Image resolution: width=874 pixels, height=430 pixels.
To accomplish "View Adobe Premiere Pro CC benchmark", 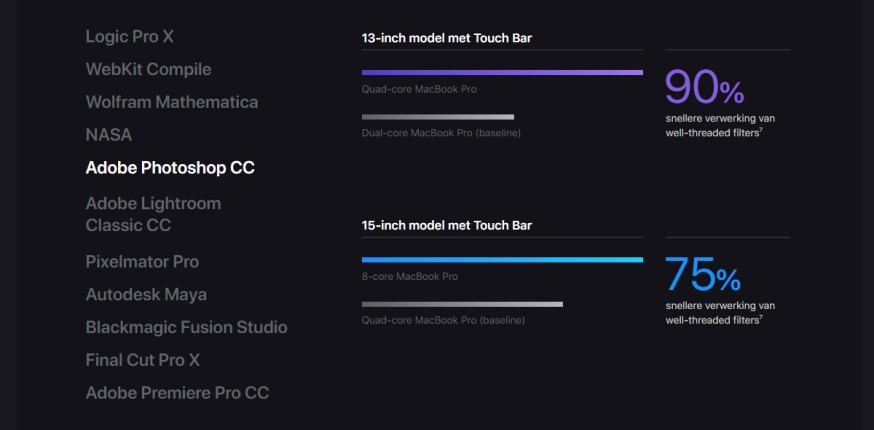I will (x=177, y=393).
